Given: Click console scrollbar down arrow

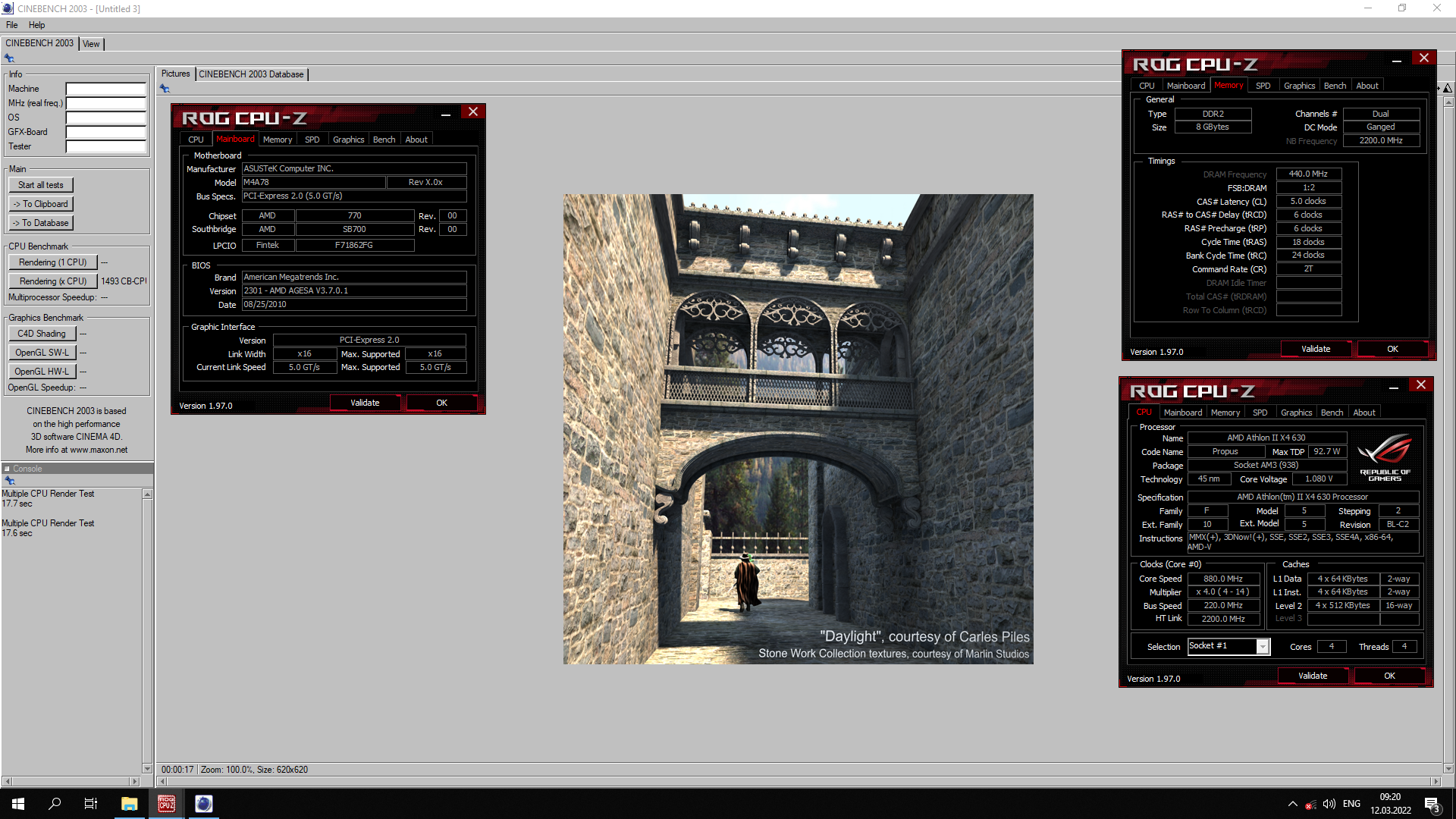Looking at the screenshot, I should [x=147, y=768].
